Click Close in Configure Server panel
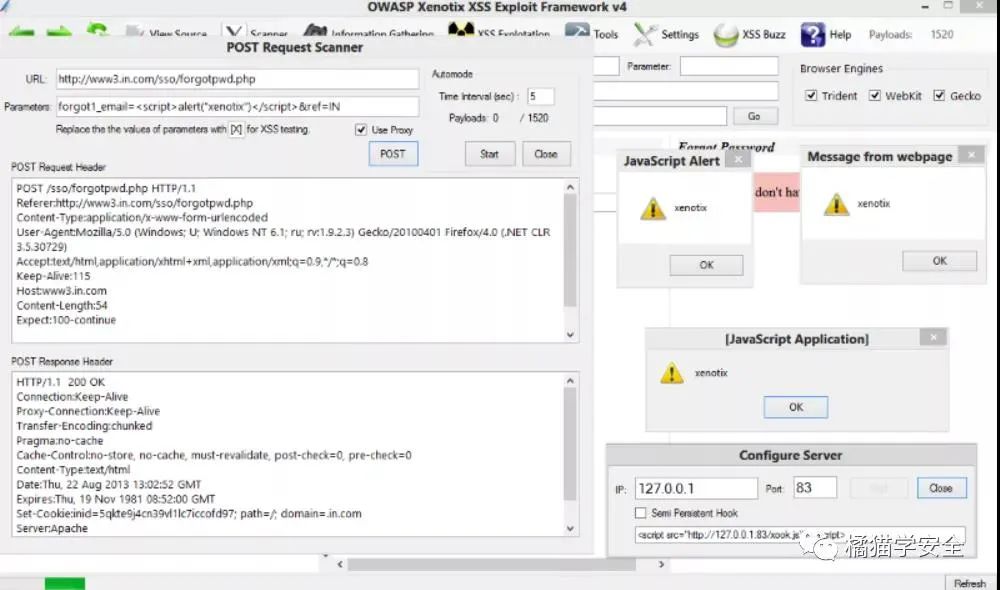This screenshot has width=1000, height=590. [x=941, y=488]
